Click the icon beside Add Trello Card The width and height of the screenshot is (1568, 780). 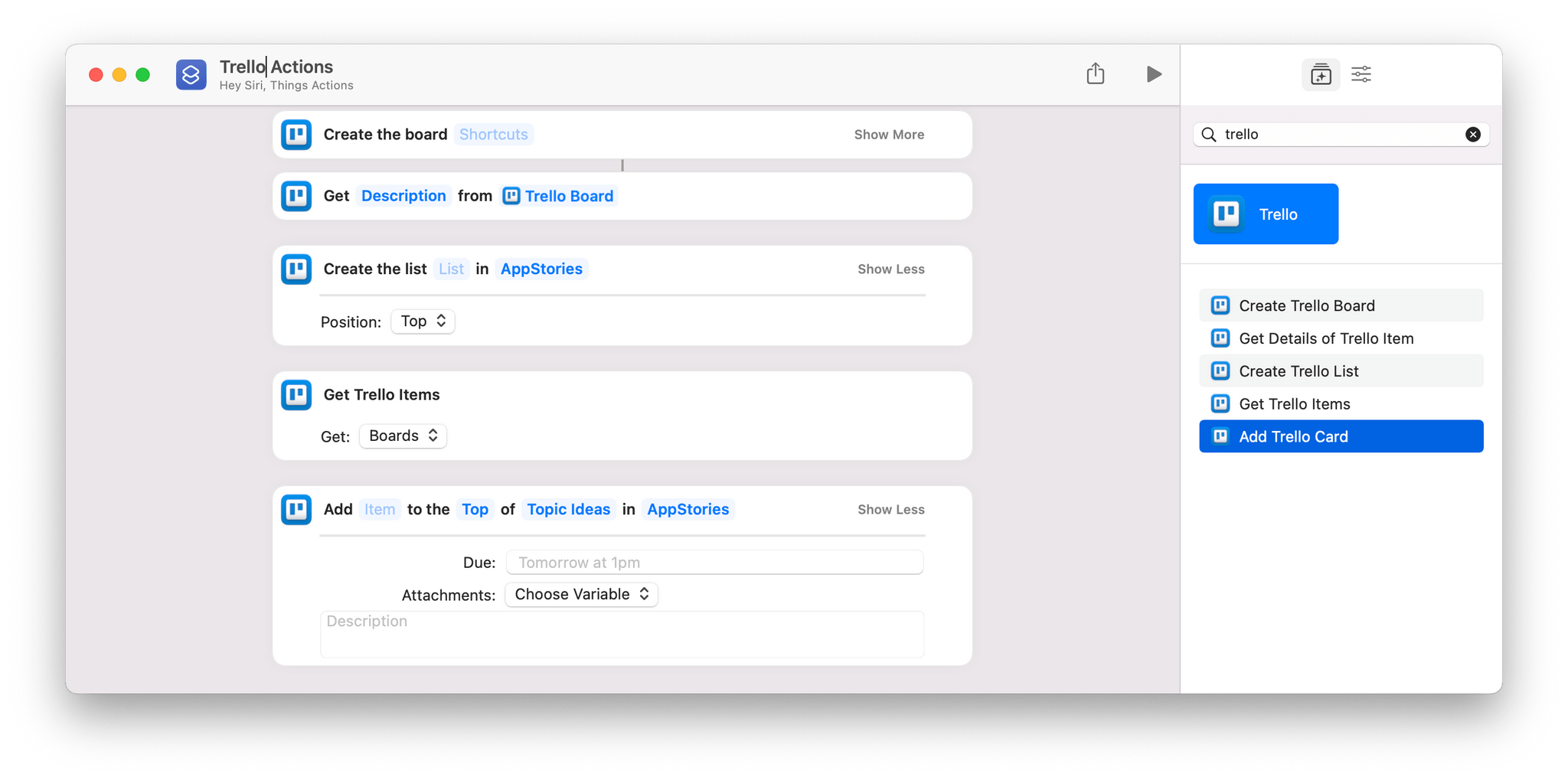pyautogui.click(x=1220, y=436)
